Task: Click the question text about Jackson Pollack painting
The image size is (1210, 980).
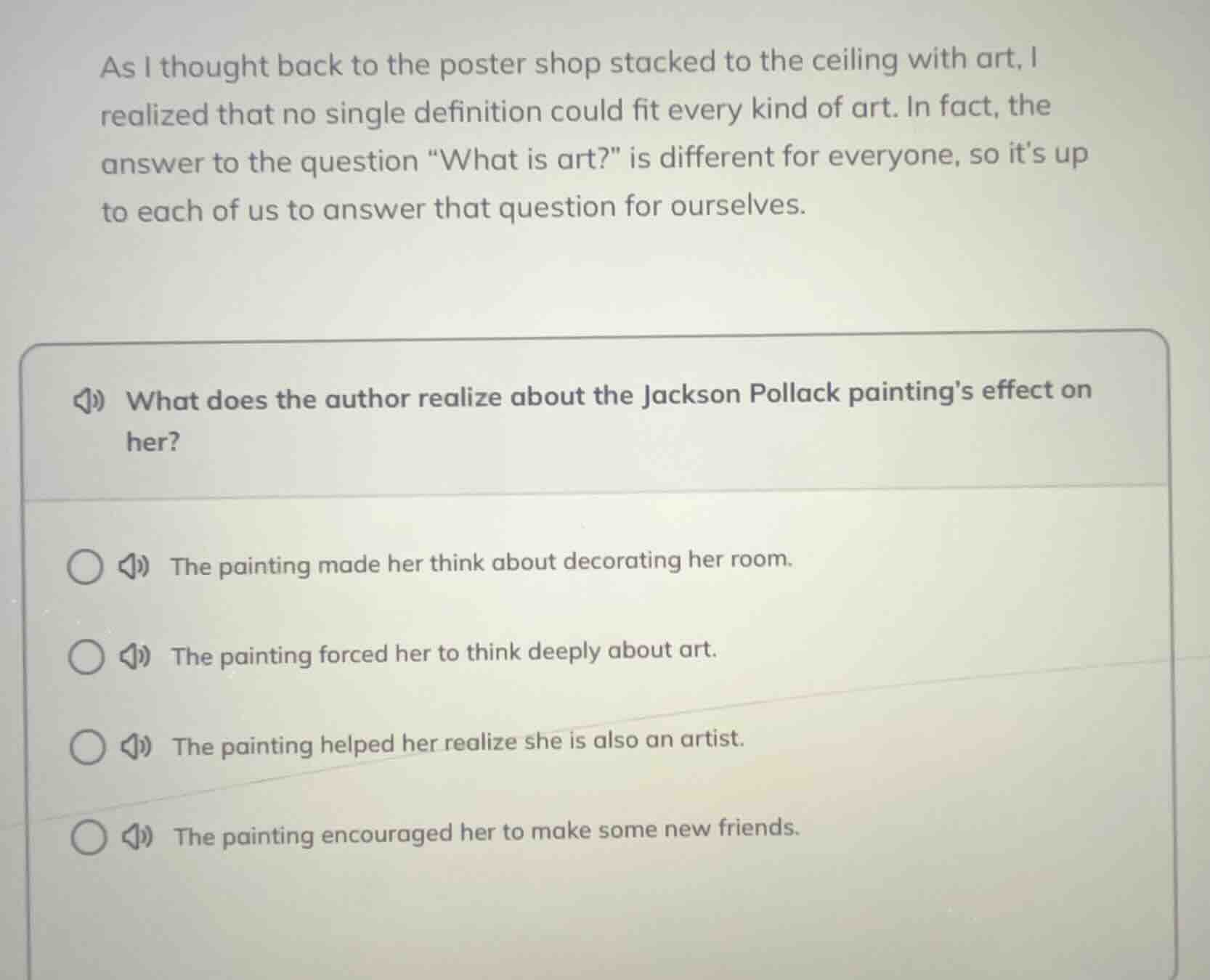Action: 609,396
